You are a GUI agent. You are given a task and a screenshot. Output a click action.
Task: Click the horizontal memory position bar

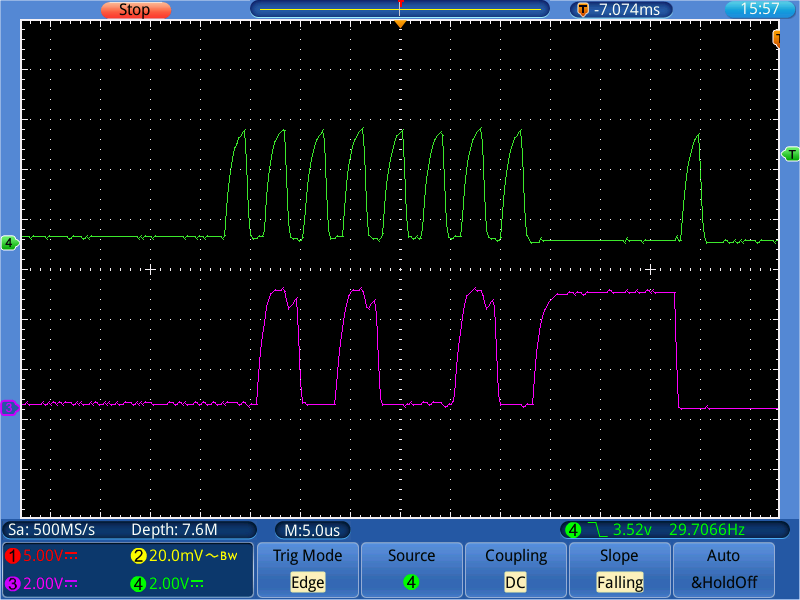(x=400, y=9)
